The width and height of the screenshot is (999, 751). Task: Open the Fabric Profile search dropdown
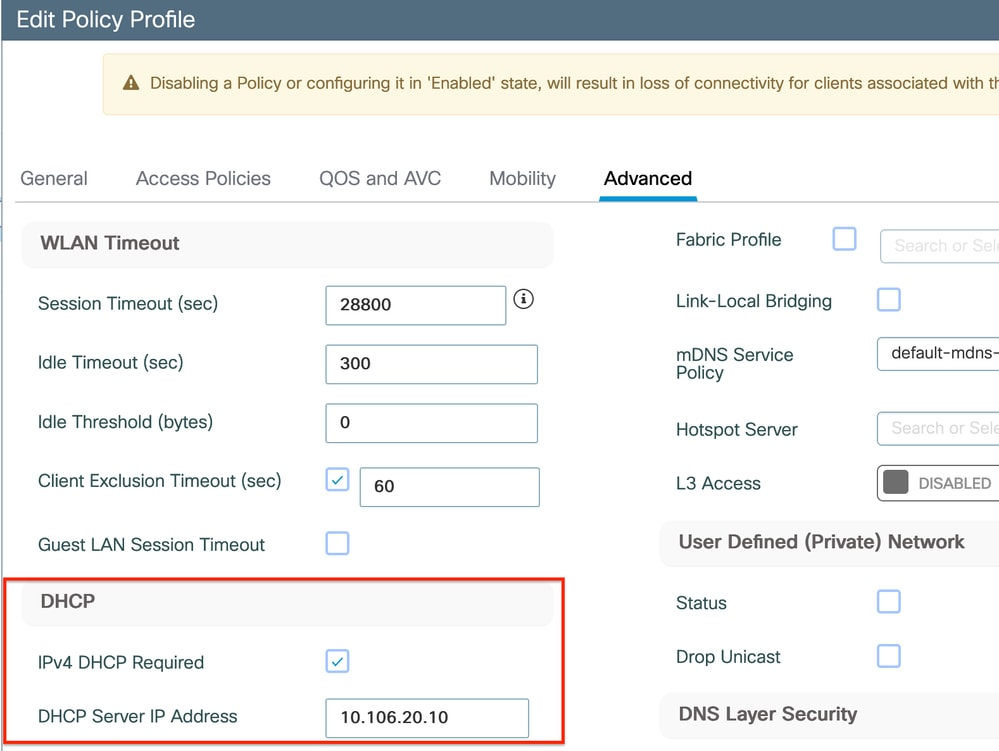click(940, 246)
